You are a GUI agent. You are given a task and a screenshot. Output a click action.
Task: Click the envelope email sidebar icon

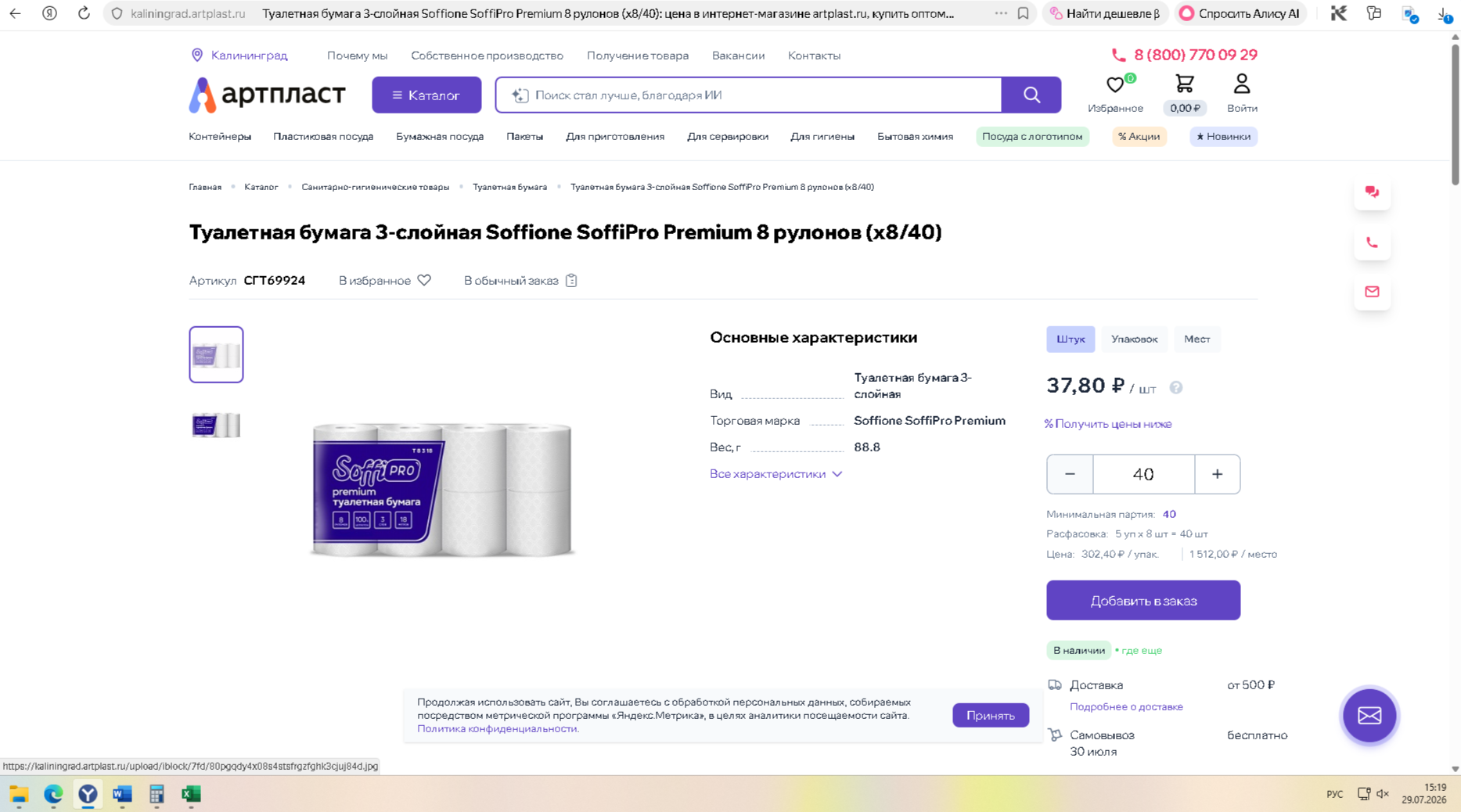tap(1372, 292)
